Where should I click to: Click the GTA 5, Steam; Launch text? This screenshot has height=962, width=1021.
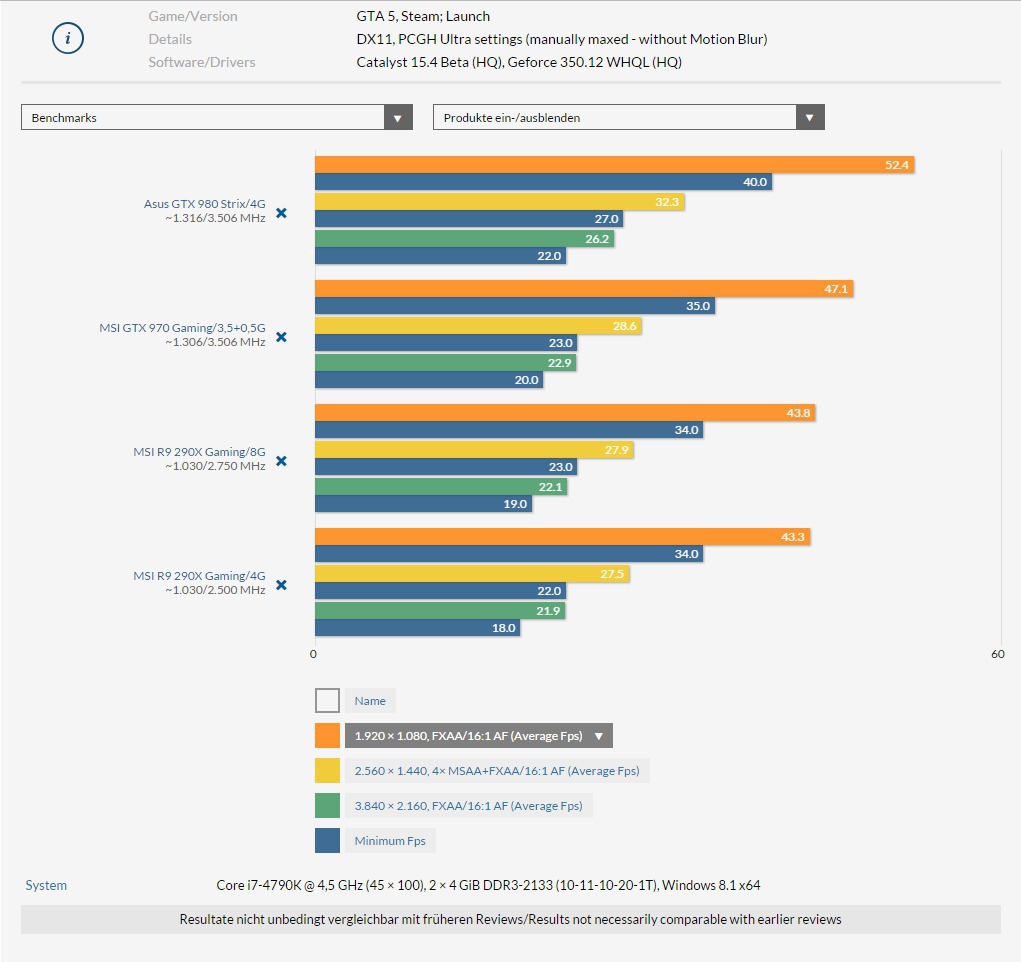(x=423, y=16)
